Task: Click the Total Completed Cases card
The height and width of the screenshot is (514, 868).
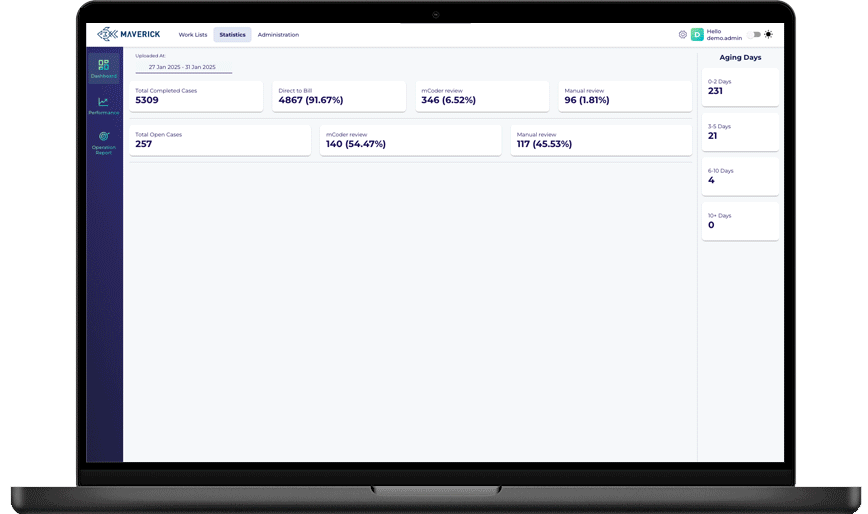Action: click(x=196, y=96)
